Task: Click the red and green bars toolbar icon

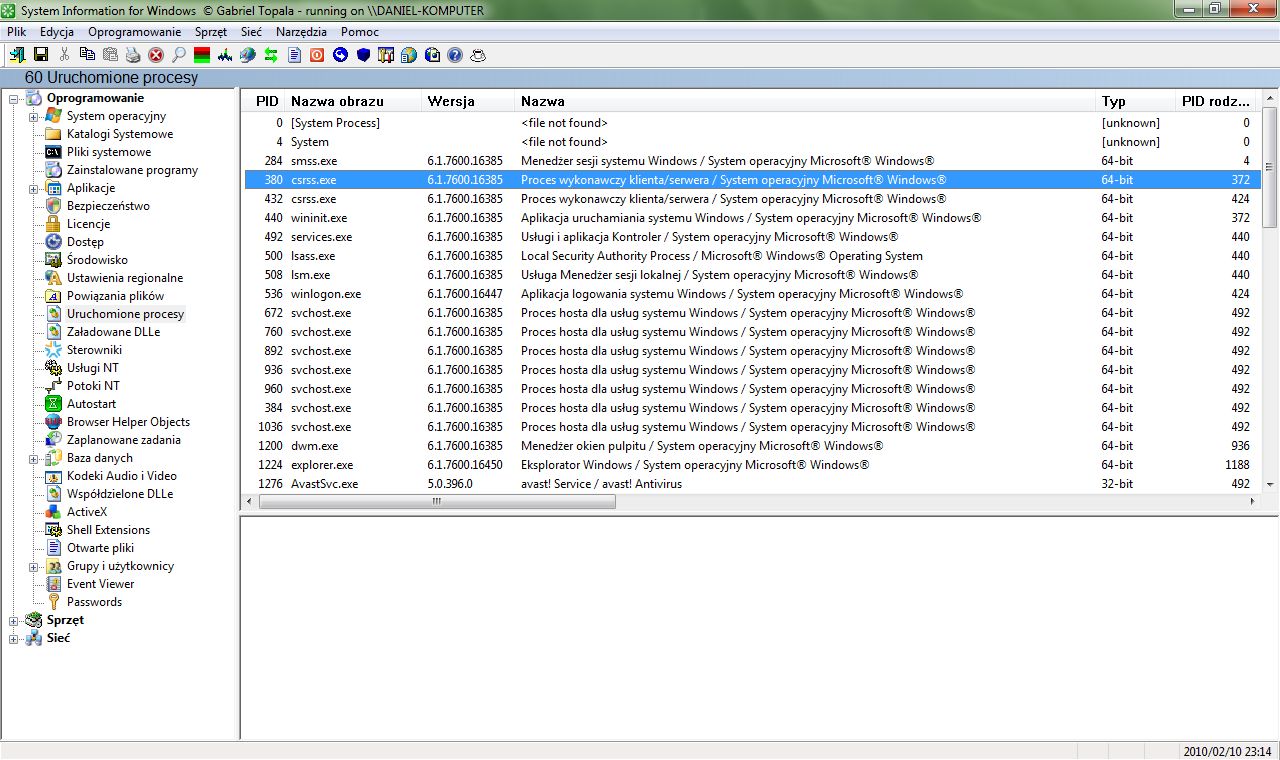Action: [x=202, y=55]
